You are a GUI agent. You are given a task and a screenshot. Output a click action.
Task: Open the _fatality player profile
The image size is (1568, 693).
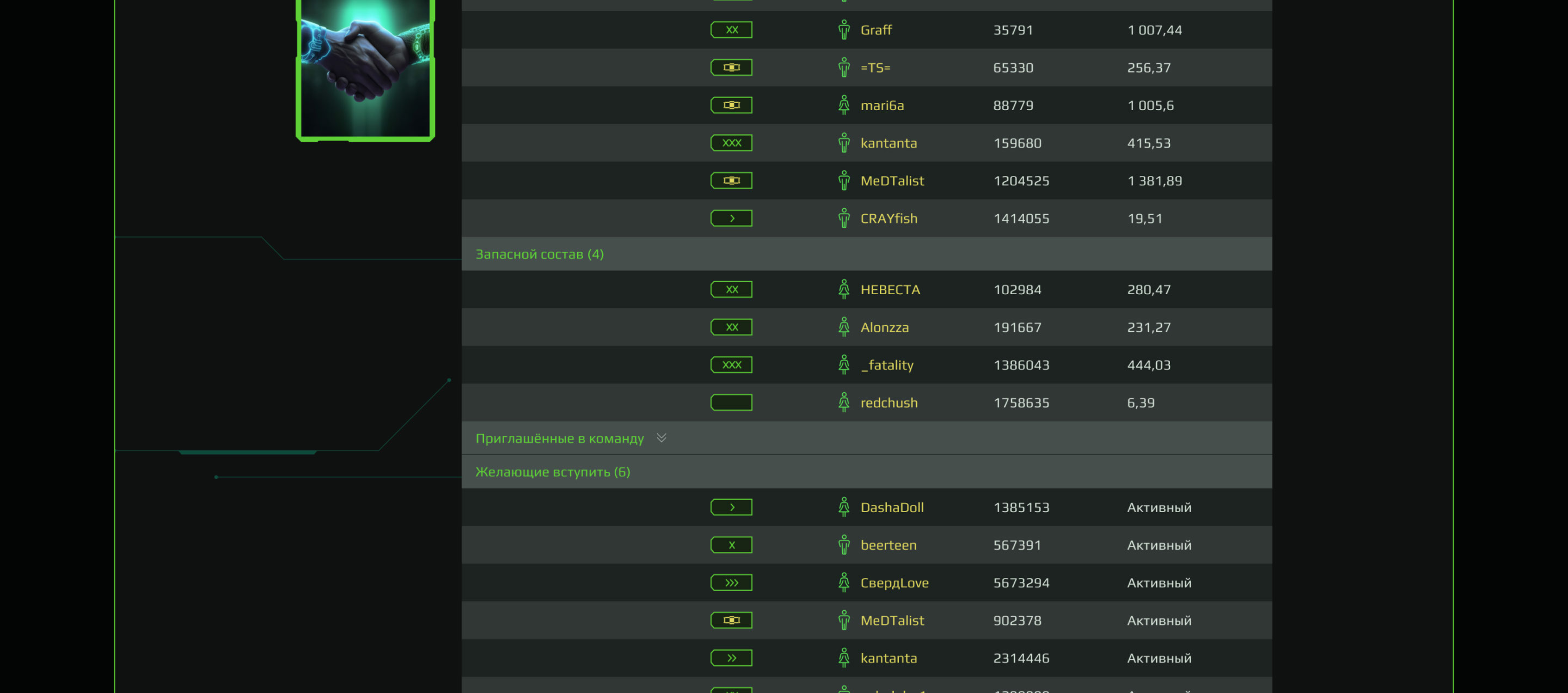[887, 365]
